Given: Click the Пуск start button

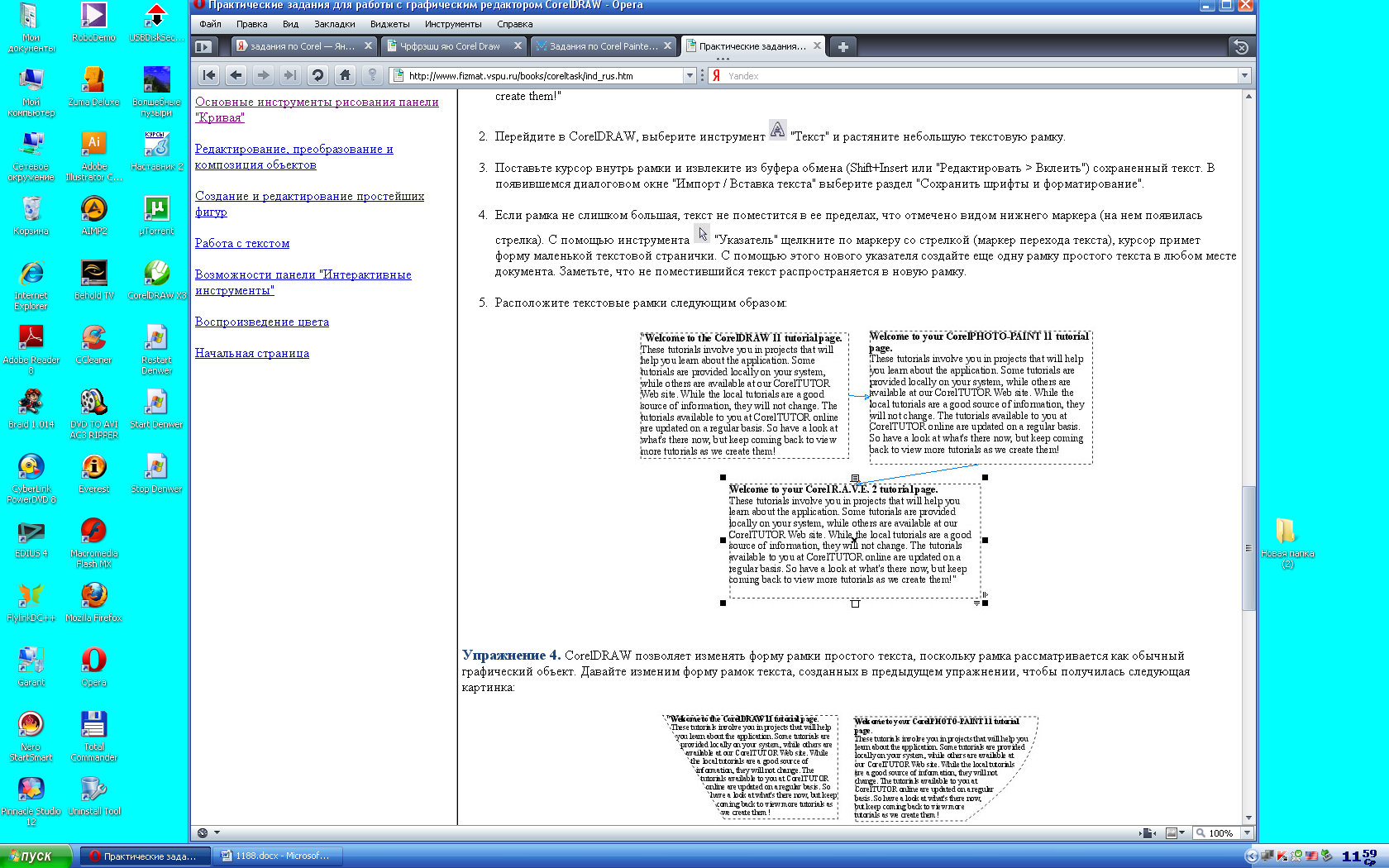Looking at the screenshot, I should [36, 856].
